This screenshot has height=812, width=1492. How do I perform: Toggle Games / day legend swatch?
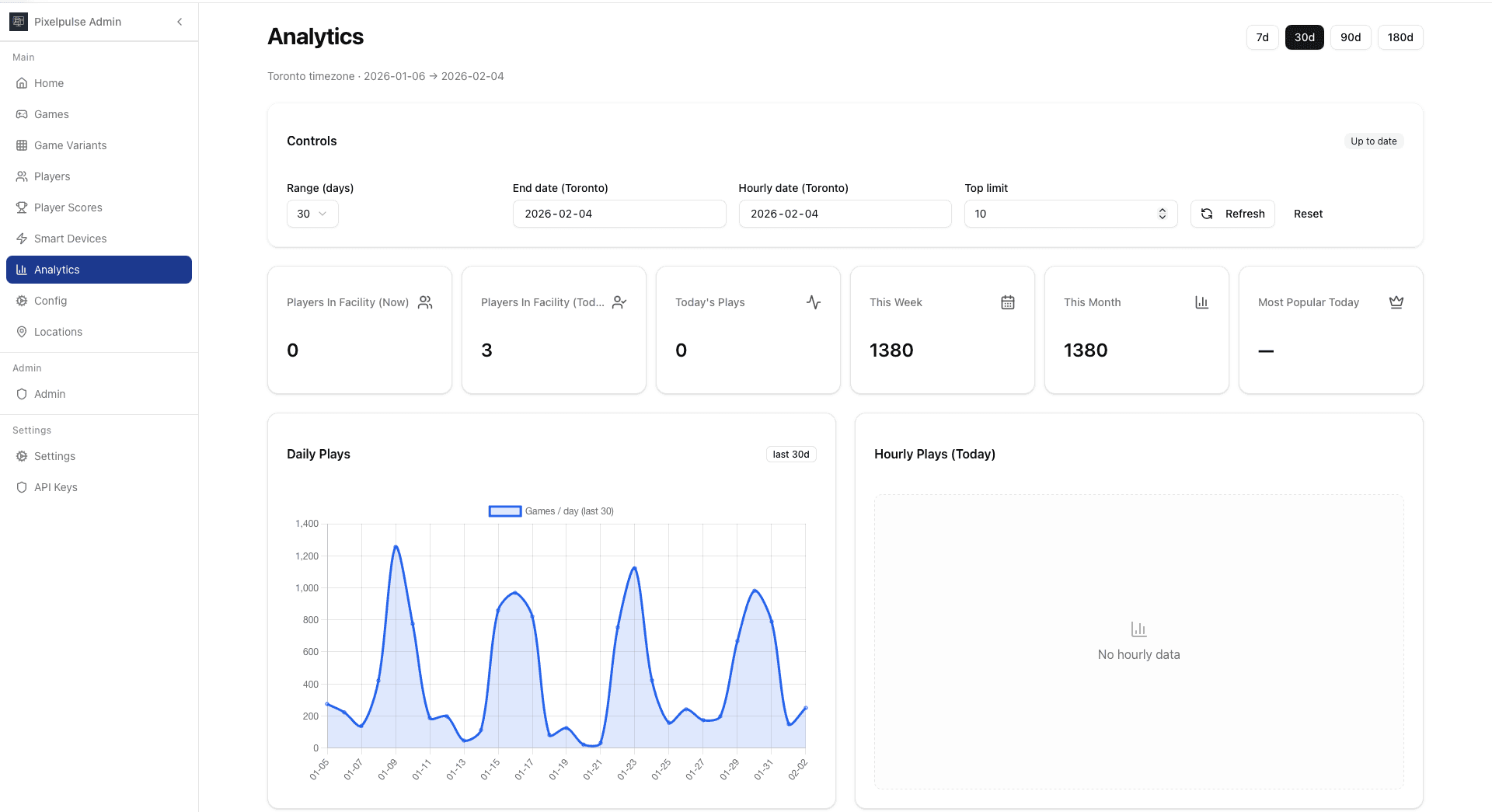504,511
